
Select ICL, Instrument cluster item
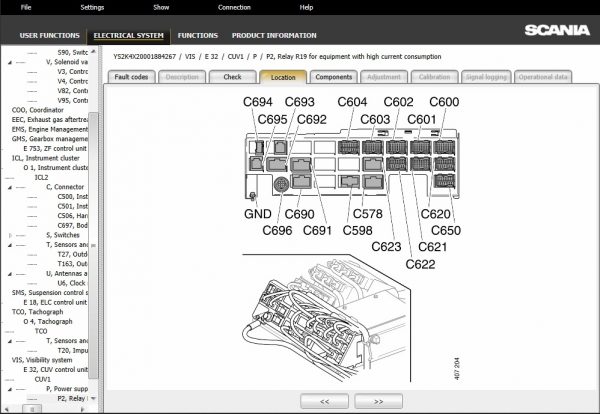coord(46,158)
